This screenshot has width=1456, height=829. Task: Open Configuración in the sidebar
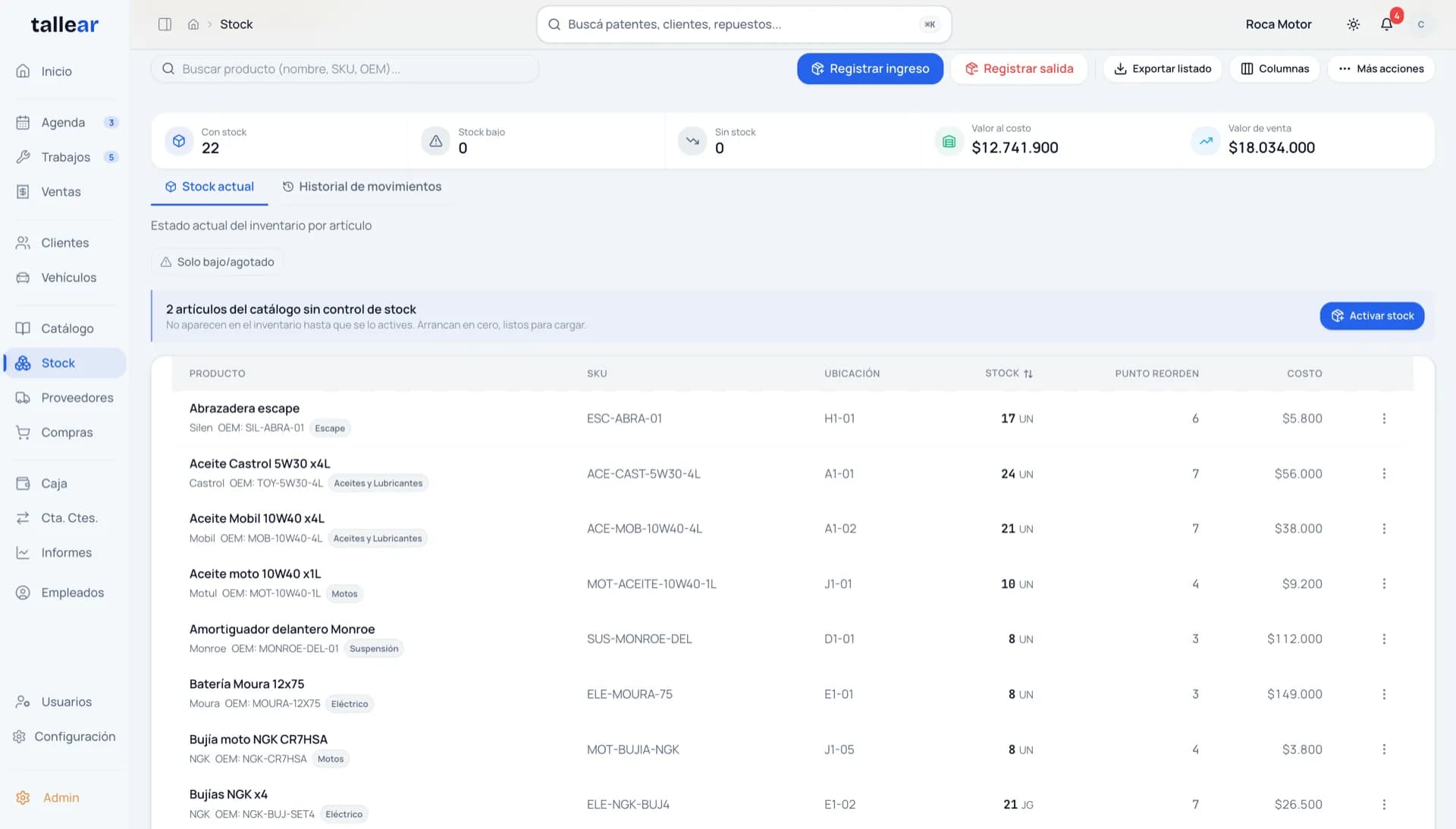67,736
